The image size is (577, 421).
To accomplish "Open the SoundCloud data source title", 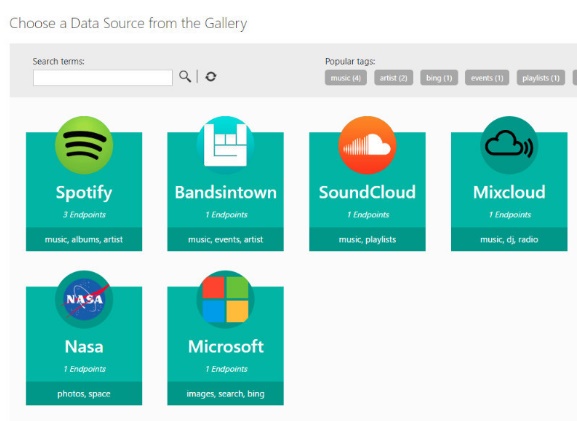I will [367, 192].
